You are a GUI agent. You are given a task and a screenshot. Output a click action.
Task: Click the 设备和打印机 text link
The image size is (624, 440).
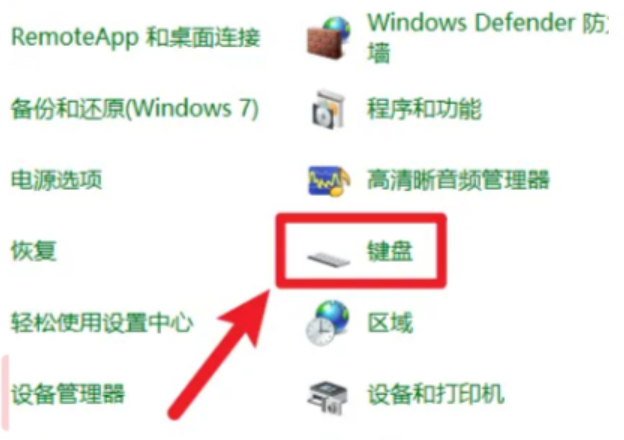pyautogui.click(x=436, y=394)
